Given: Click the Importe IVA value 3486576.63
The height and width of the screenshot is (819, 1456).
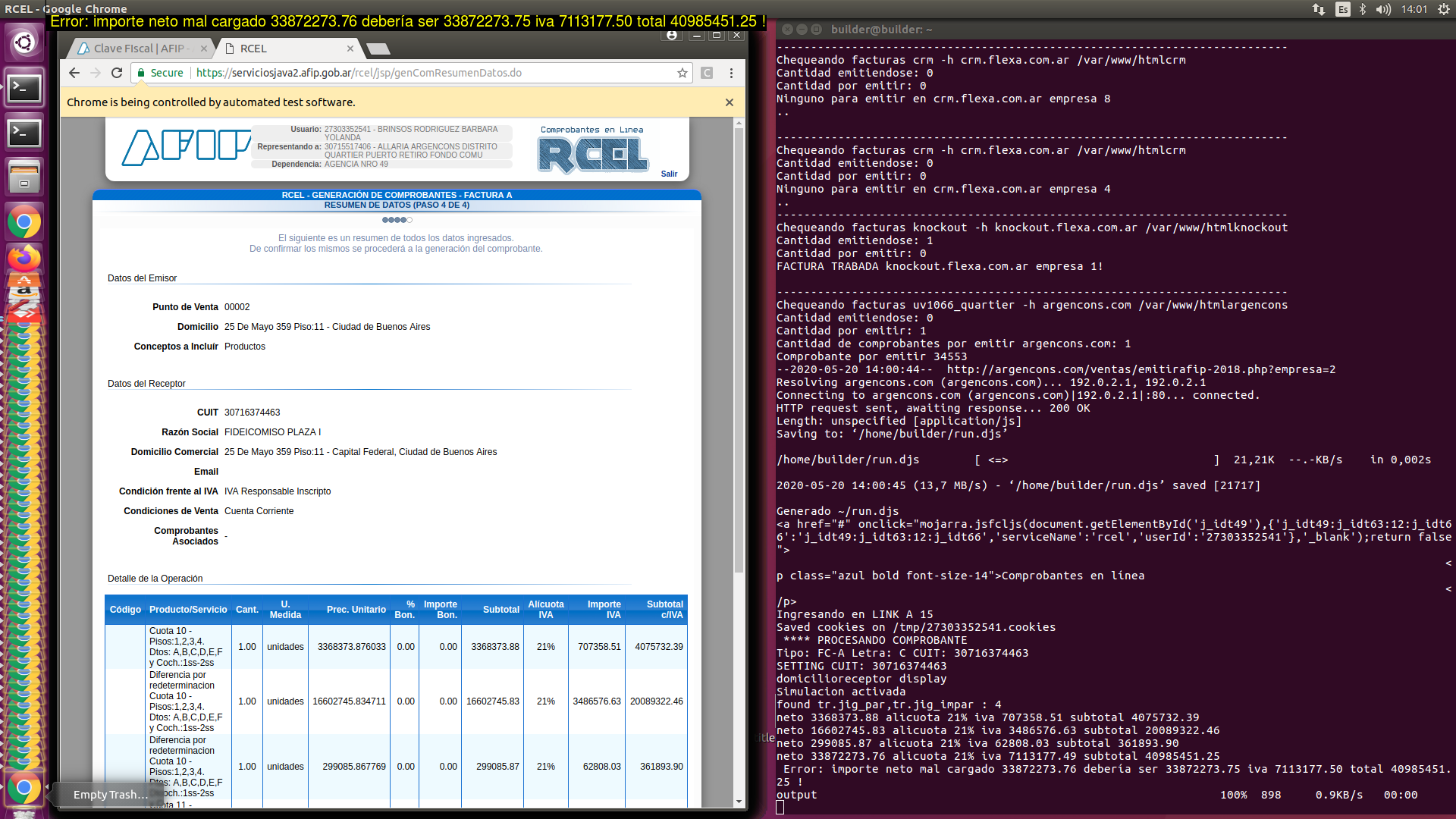Looking at the screenshot, I should click(x=596, y=701).
